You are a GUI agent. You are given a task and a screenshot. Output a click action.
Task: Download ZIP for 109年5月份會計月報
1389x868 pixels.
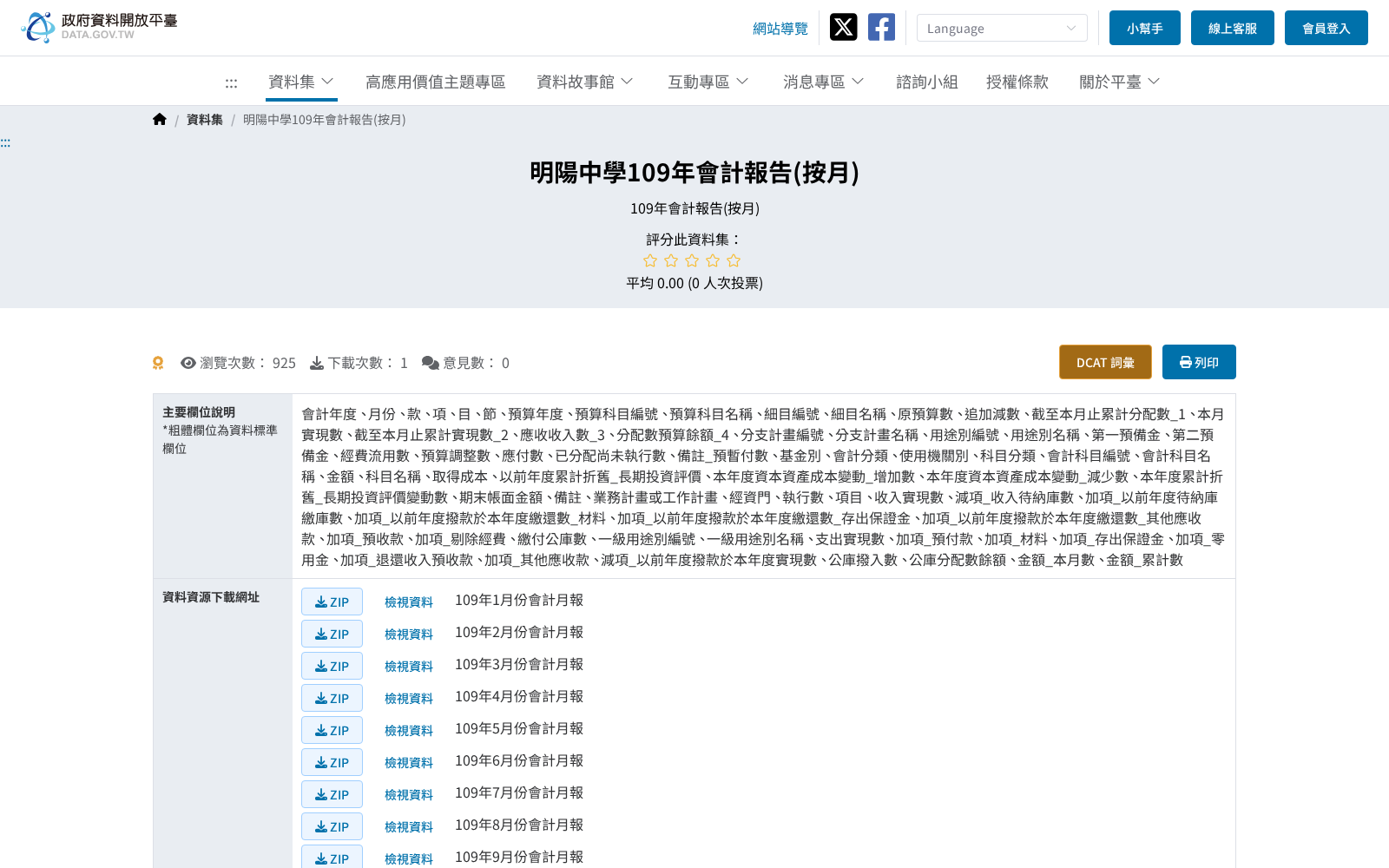(x=332, y=730)
